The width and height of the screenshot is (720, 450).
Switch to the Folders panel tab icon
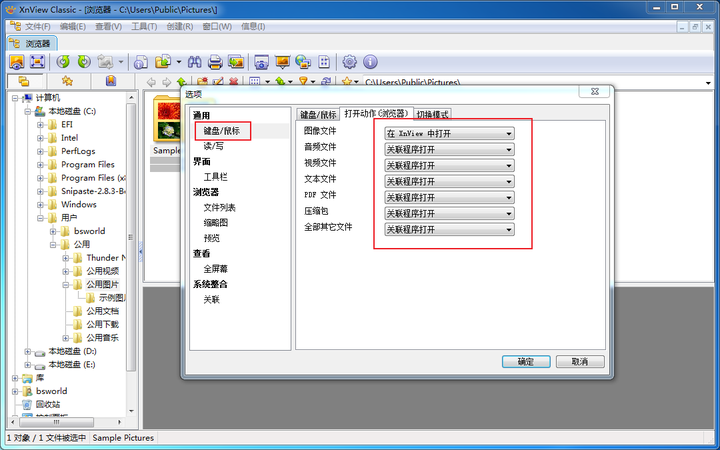click(24, 81)
